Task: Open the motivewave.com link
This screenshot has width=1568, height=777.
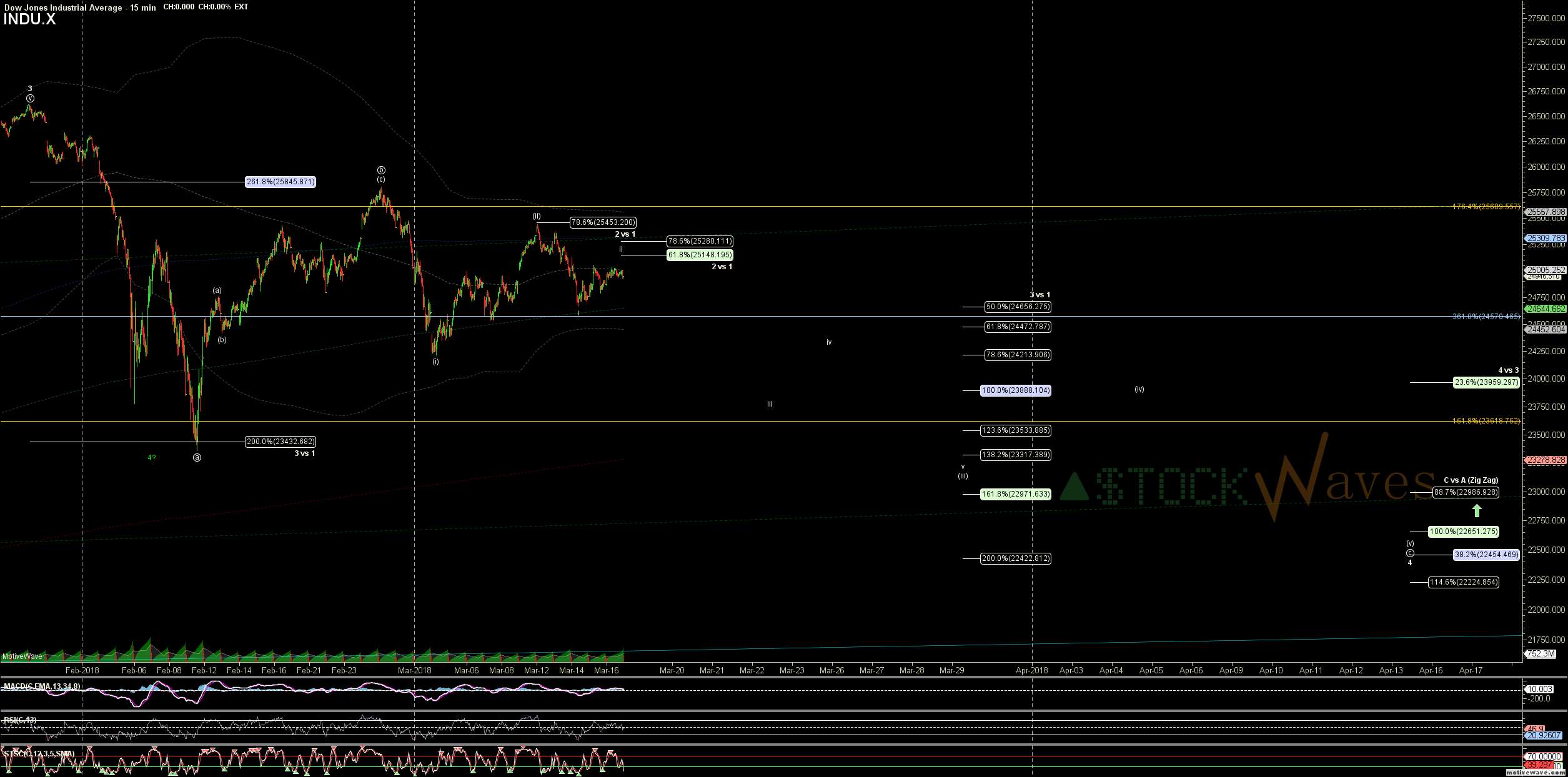Action: 1536,773
